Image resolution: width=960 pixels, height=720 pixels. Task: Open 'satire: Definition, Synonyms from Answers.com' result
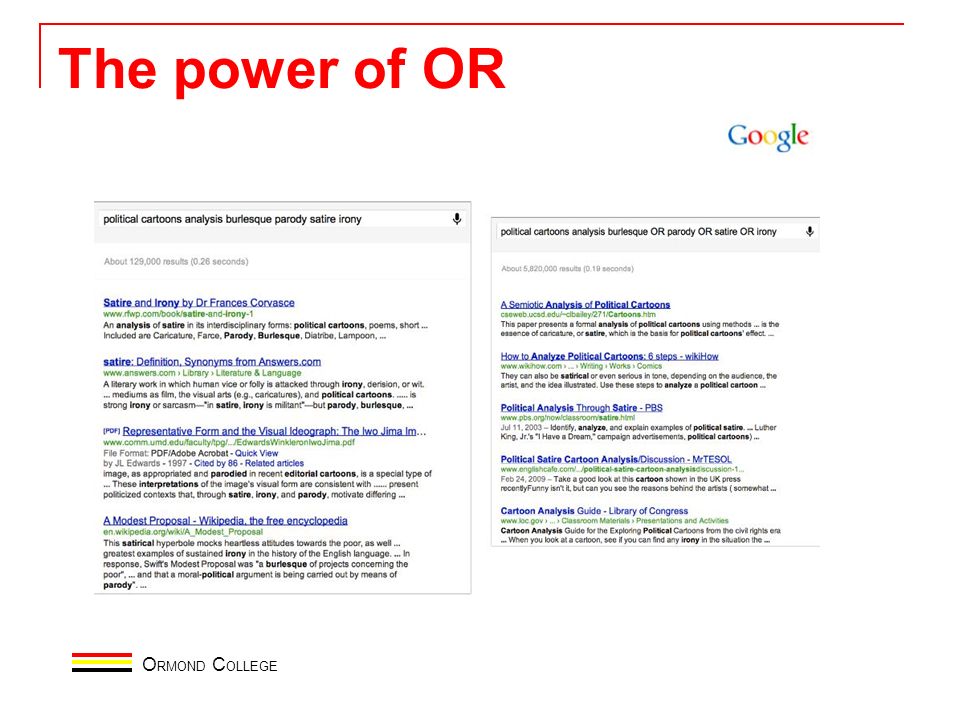[212, 362]
